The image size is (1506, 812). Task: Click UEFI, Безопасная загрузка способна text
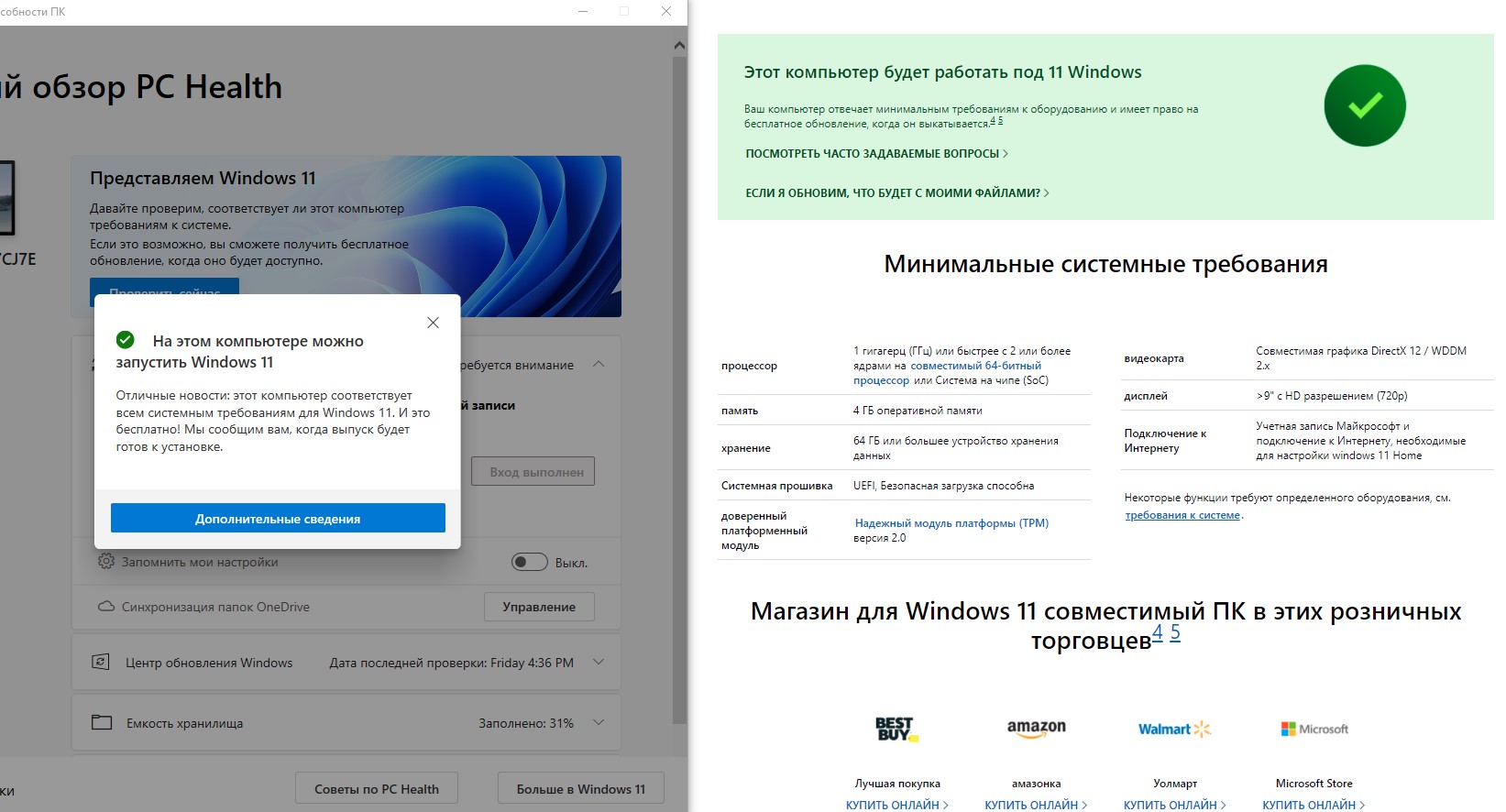click(943, 486)
